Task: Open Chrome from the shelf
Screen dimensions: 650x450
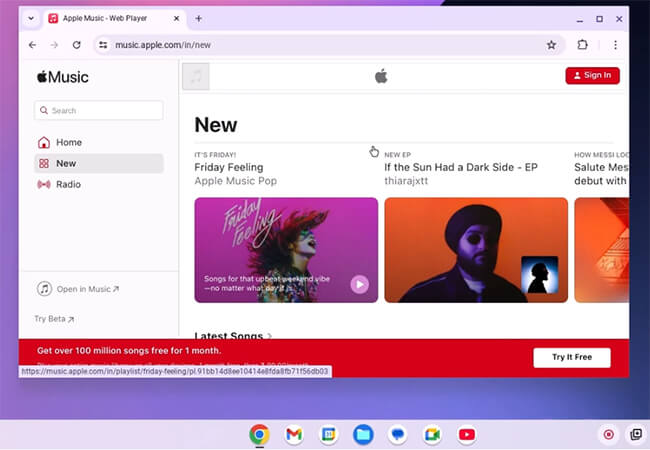Action: pos(260,434)
